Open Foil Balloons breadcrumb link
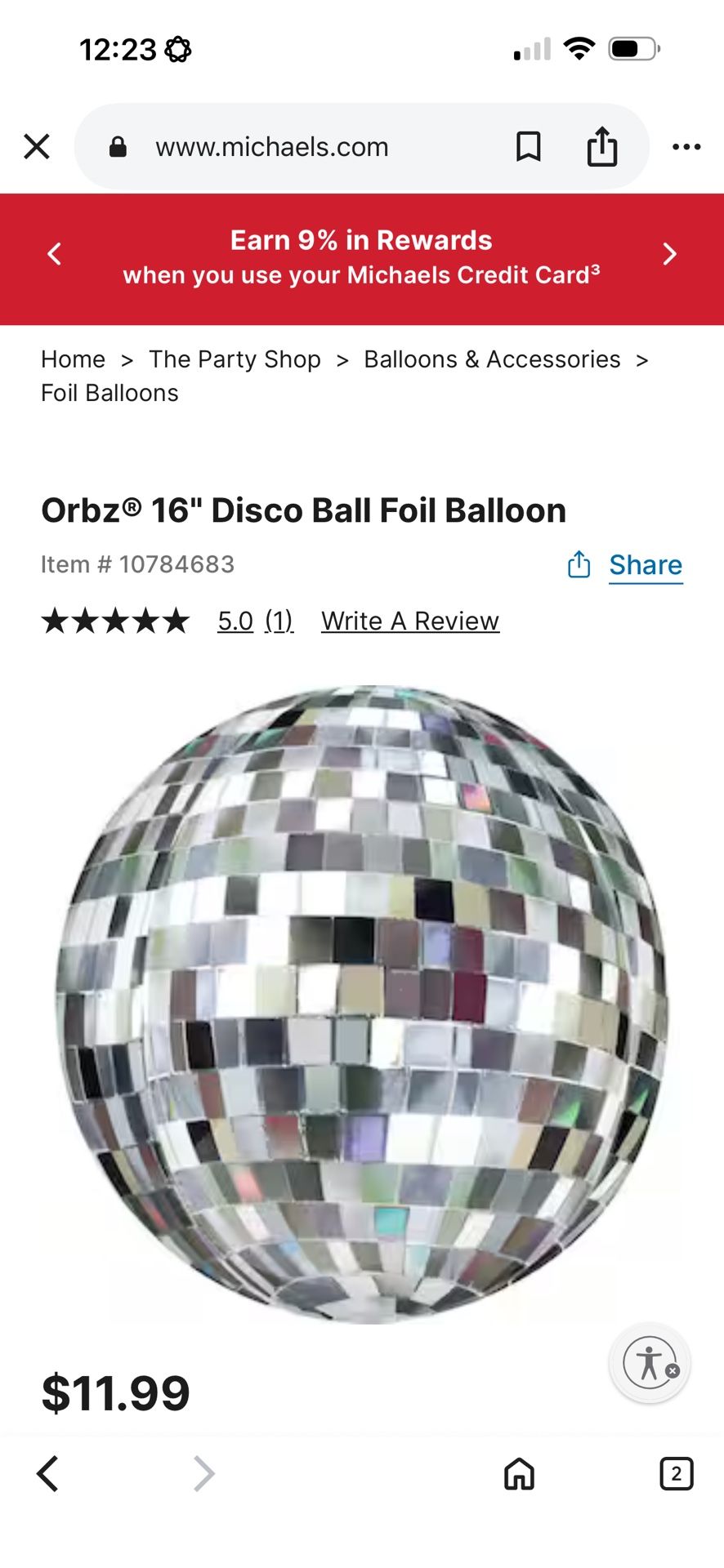Screen dimensions: 724x1568 click(109, 393)
